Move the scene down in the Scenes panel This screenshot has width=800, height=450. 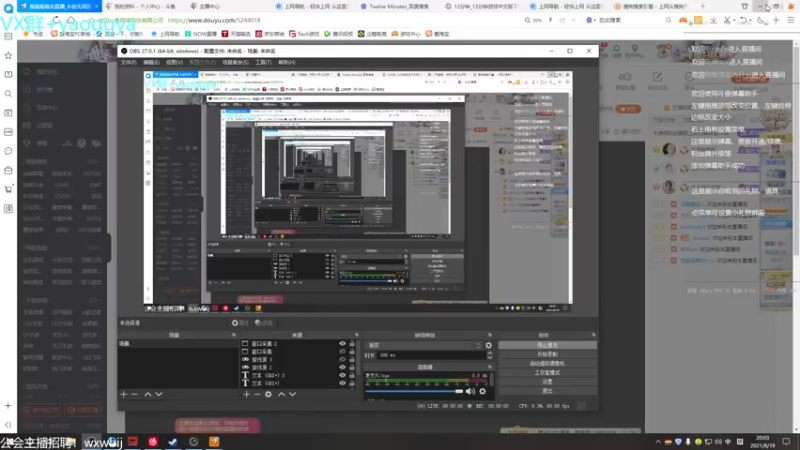point(159,394)
